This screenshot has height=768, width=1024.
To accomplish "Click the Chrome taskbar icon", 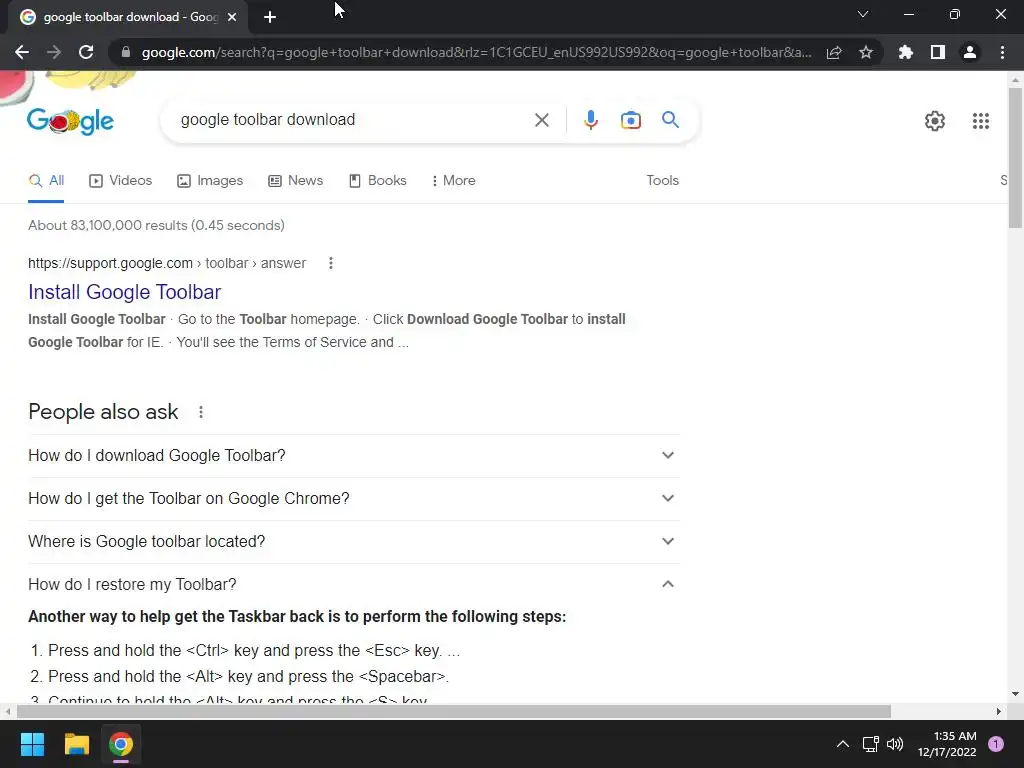I will 121,744.
